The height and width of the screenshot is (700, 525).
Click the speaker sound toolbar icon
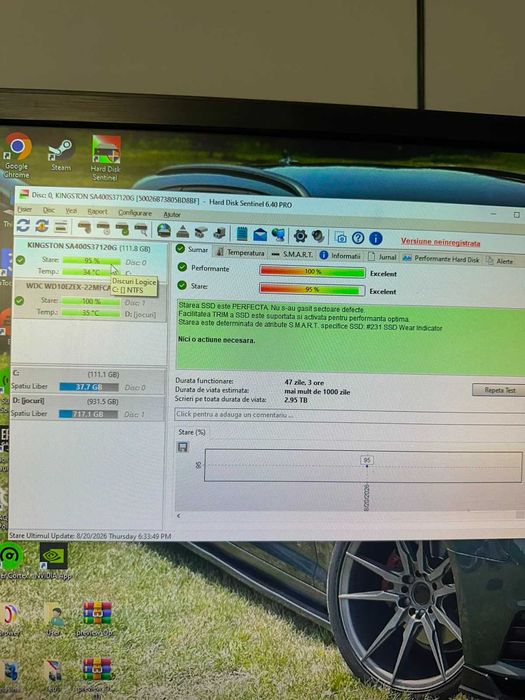(318, 236)
